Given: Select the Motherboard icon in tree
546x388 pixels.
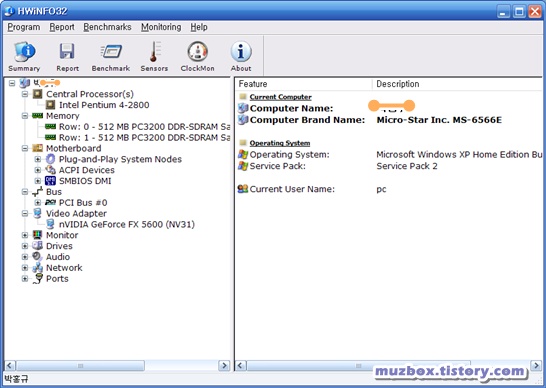Looking at the screenshot, I should (37, 148).
